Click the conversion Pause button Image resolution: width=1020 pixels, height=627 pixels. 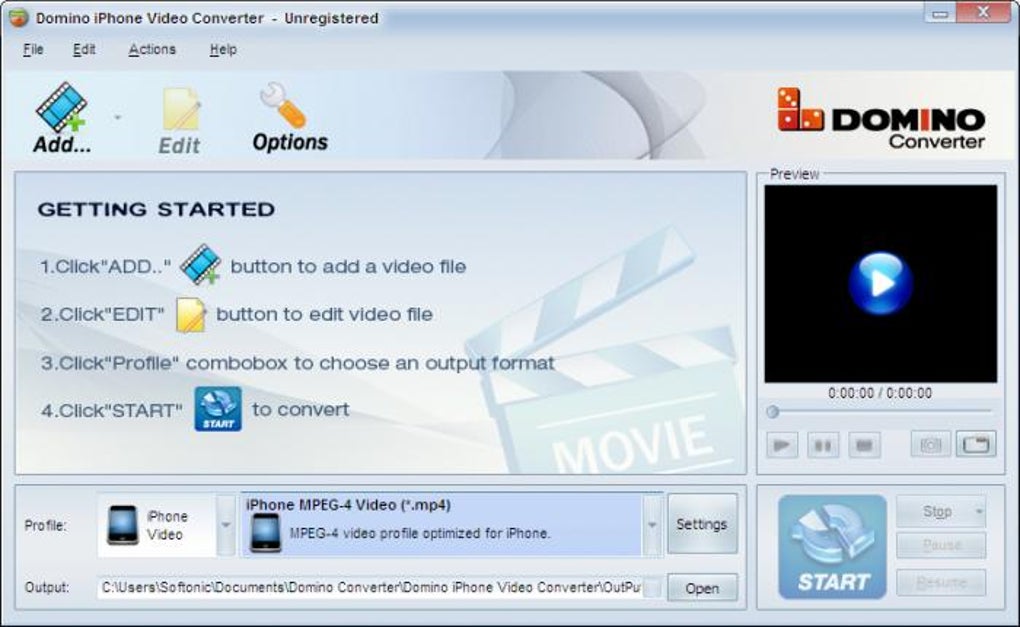pyautogui.click(x=941, y=545)
